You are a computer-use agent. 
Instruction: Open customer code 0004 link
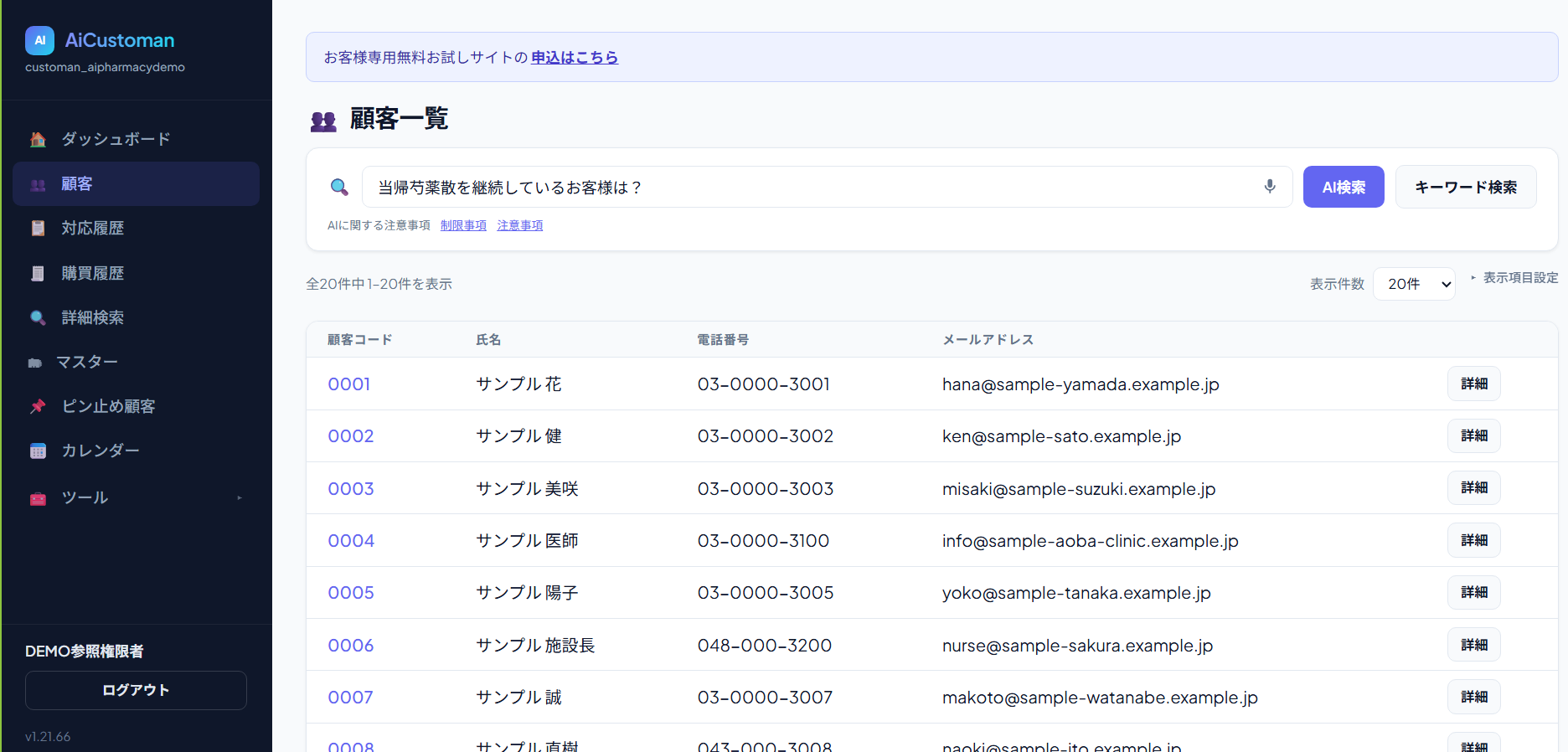pos(351,541)
